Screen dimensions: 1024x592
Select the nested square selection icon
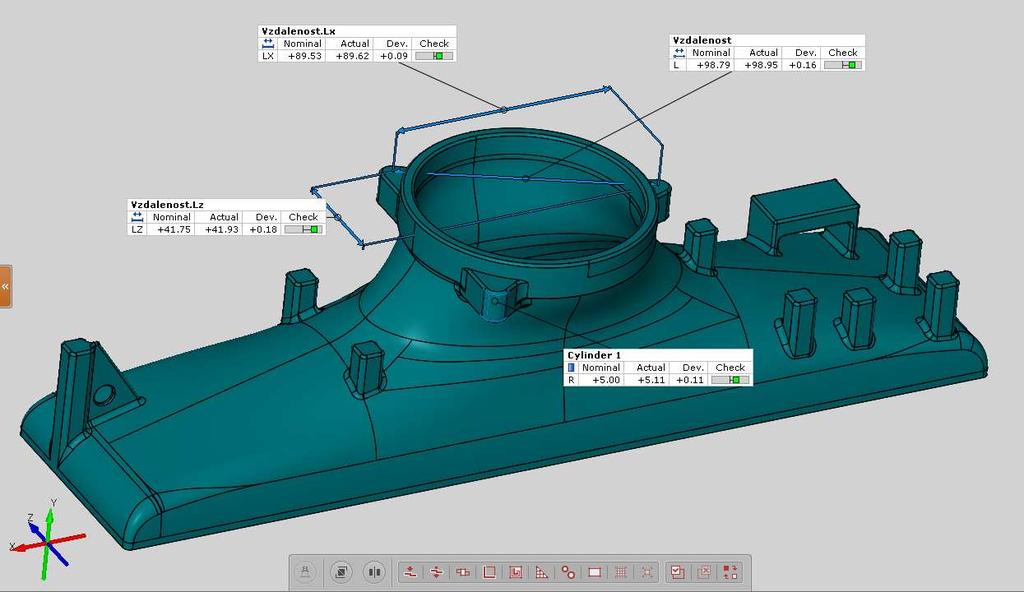click(515, 572)
